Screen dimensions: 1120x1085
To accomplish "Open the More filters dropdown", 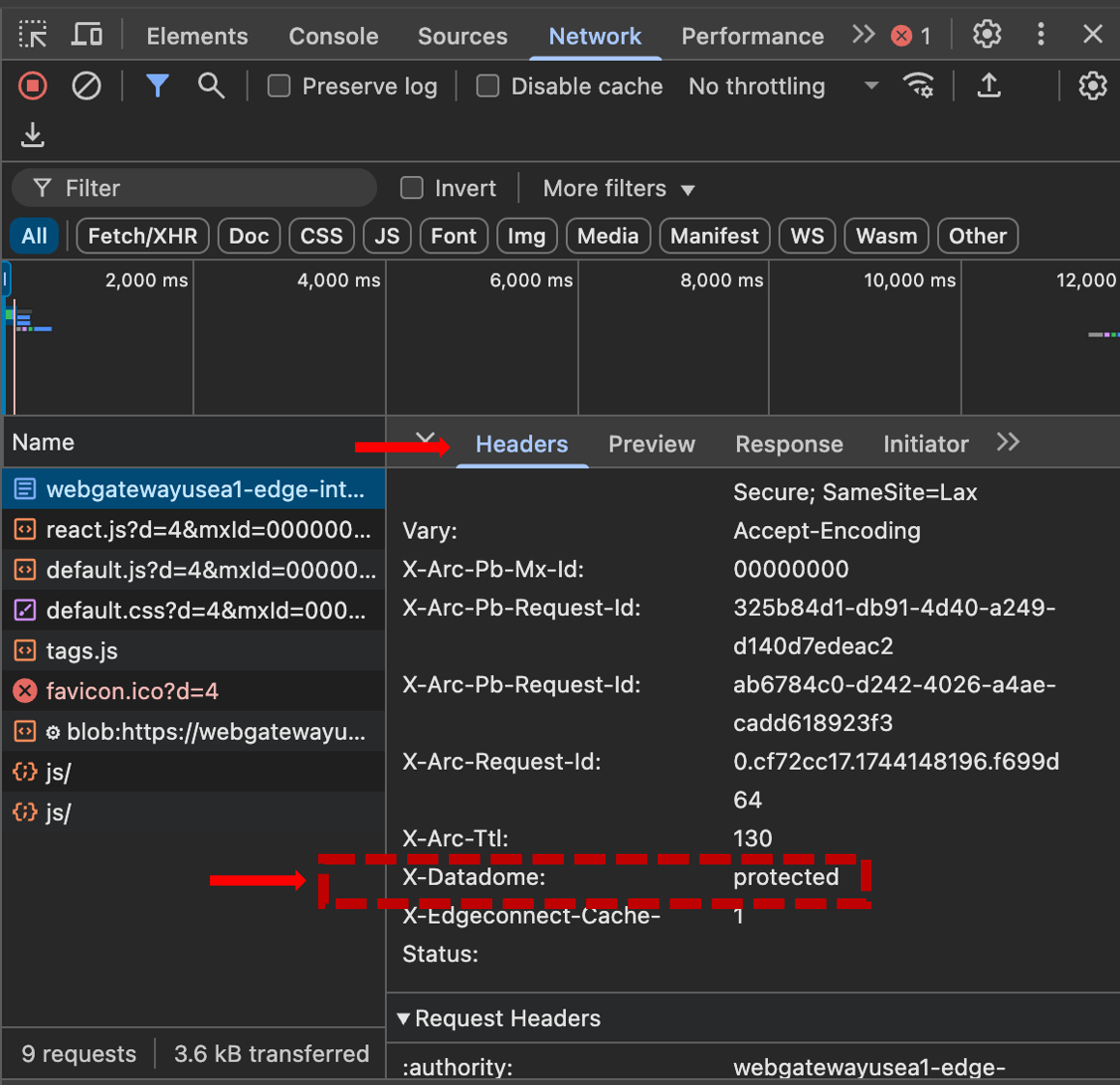I will [619, 189].
